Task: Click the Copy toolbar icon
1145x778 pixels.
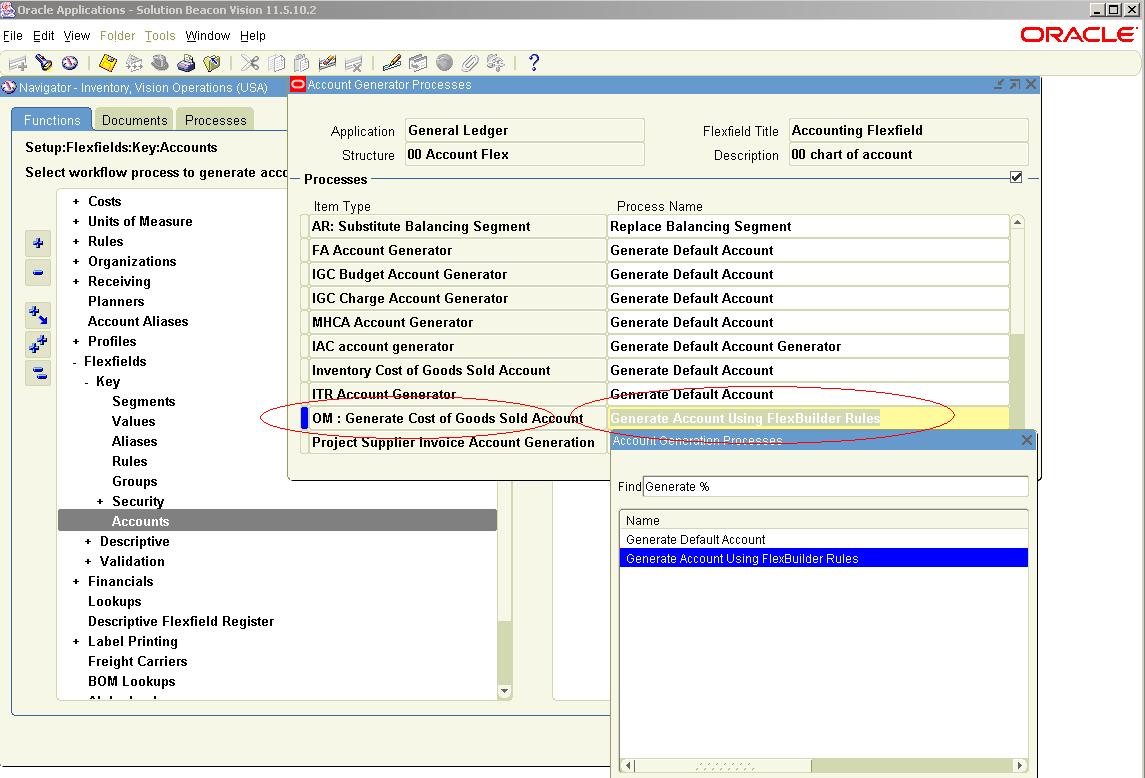Action: click(x=276, y=63)
